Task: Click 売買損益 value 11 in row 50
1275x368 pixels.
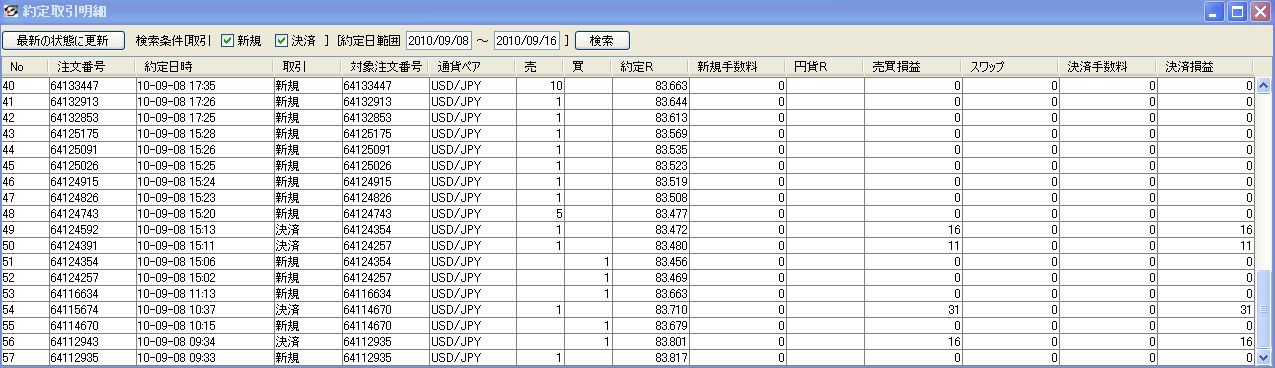Action: [954, 246]
